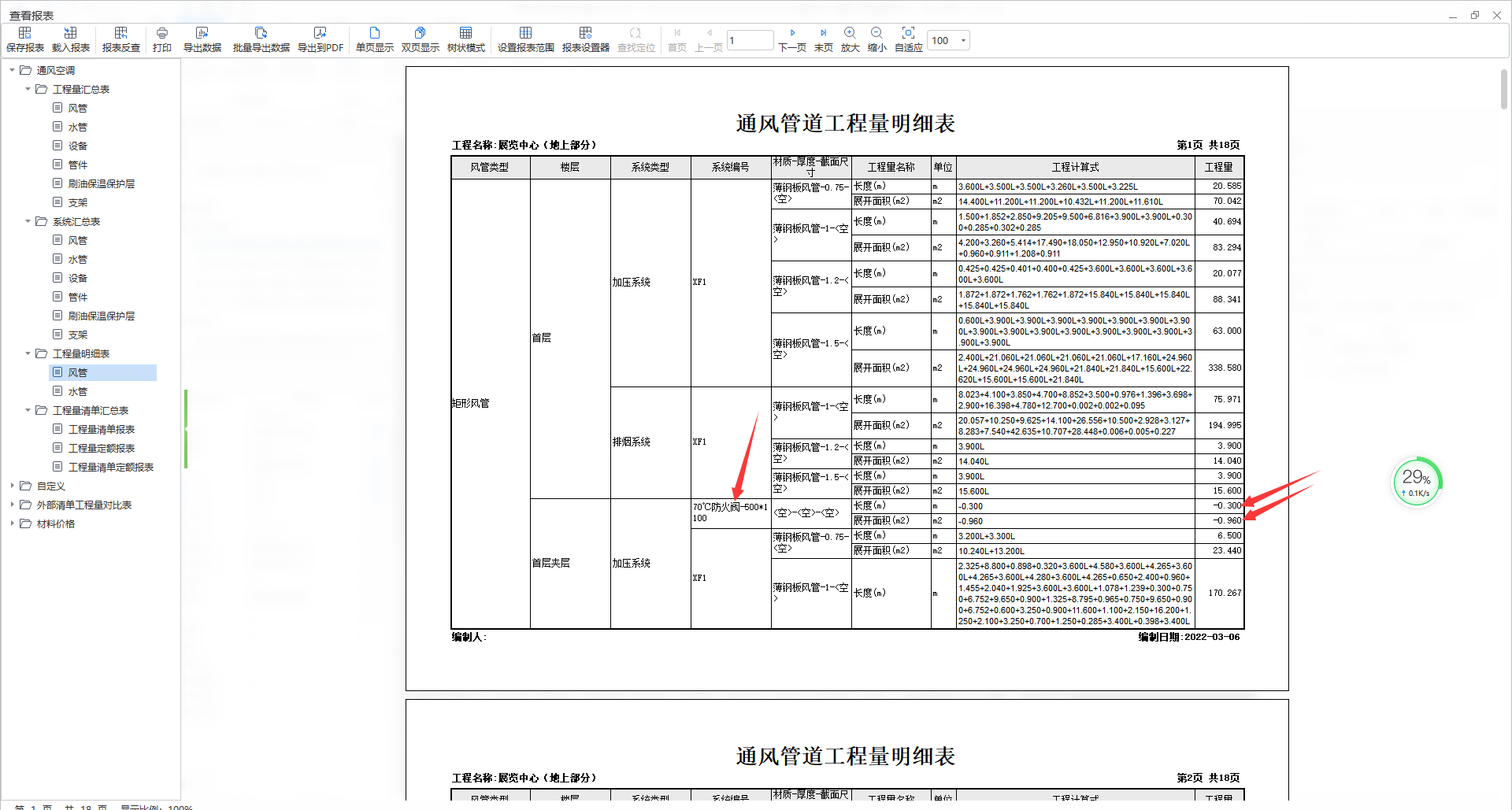Open the zoom percentage dropdown
1512x810 pixels.
[x=964, y=41]
